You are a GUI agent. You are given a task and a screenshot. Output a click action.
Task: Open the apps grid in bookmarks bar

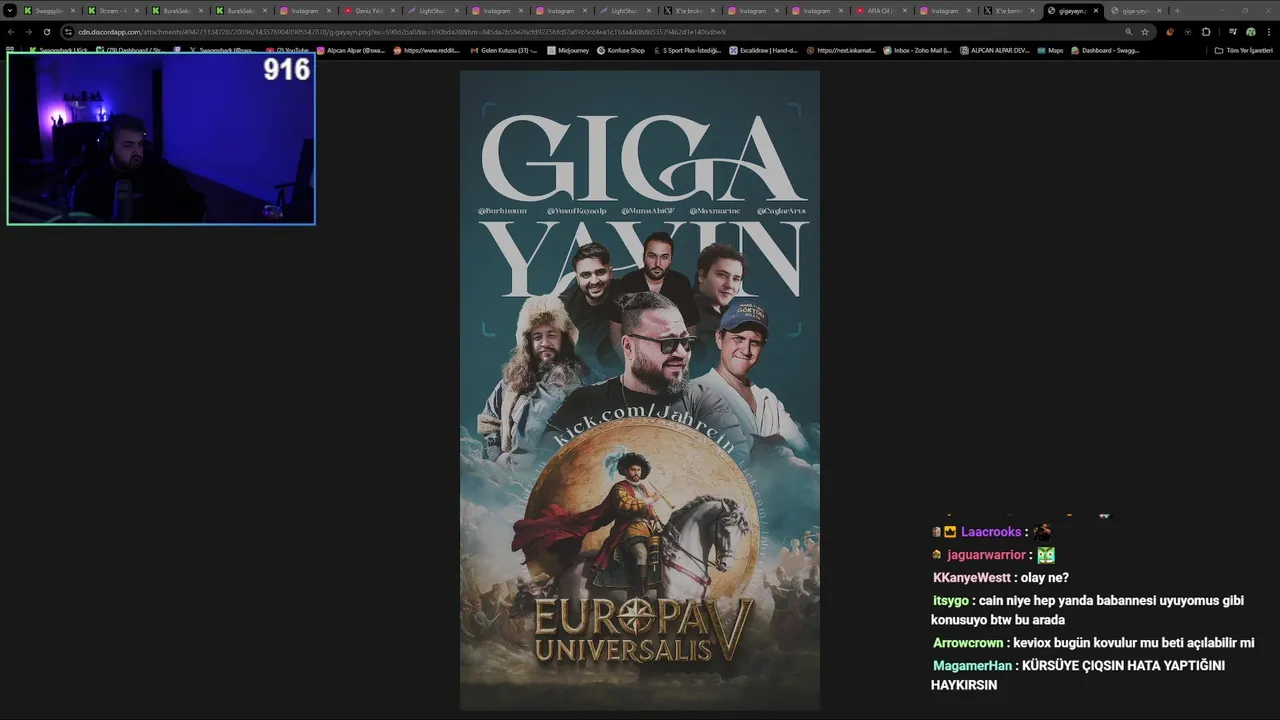10,50
